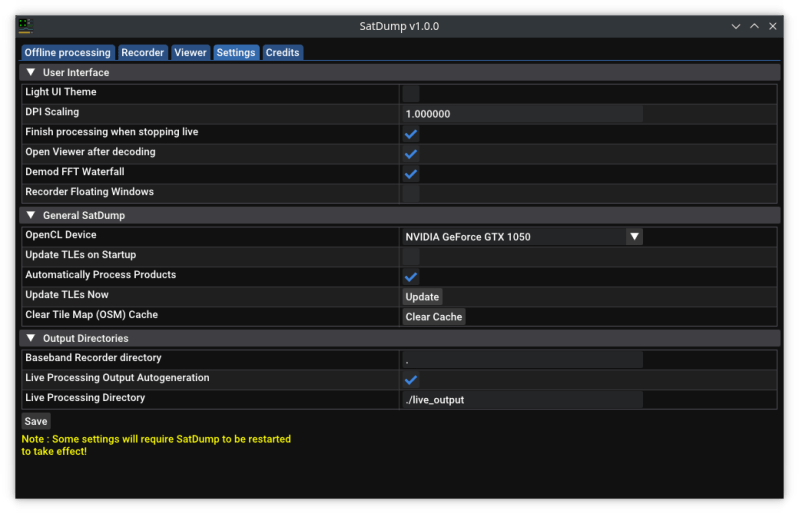
Task: Close the SatDump window
Action: [x=773, y=26]
